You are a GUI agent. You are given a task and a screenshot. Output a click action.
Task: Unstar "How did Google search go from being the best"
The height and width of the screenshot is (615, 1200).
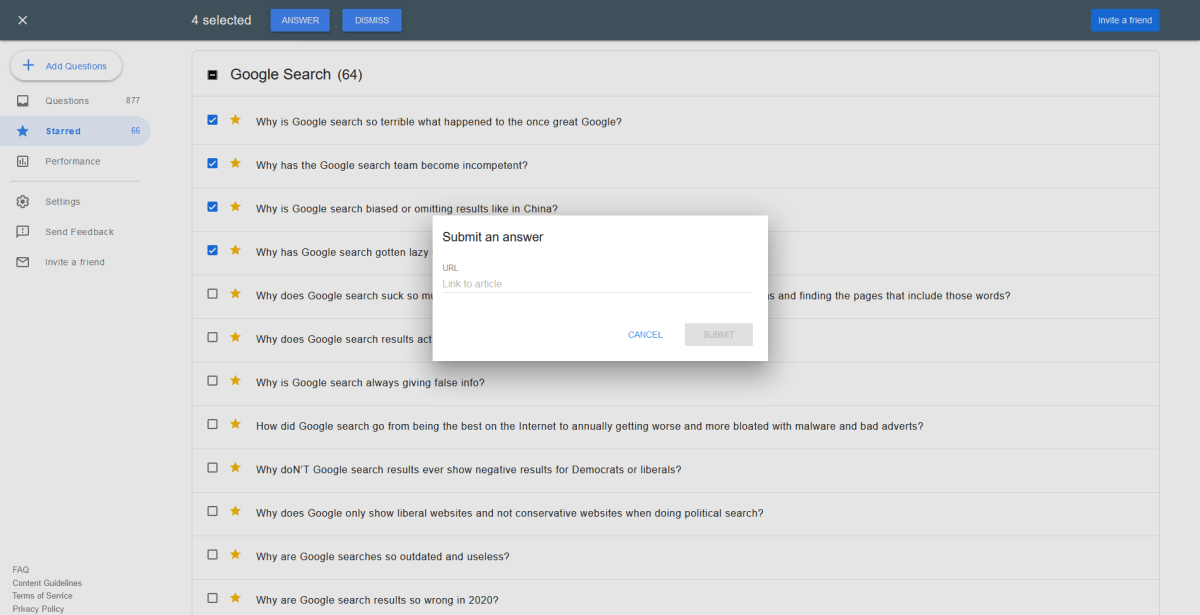click(236, 424)
